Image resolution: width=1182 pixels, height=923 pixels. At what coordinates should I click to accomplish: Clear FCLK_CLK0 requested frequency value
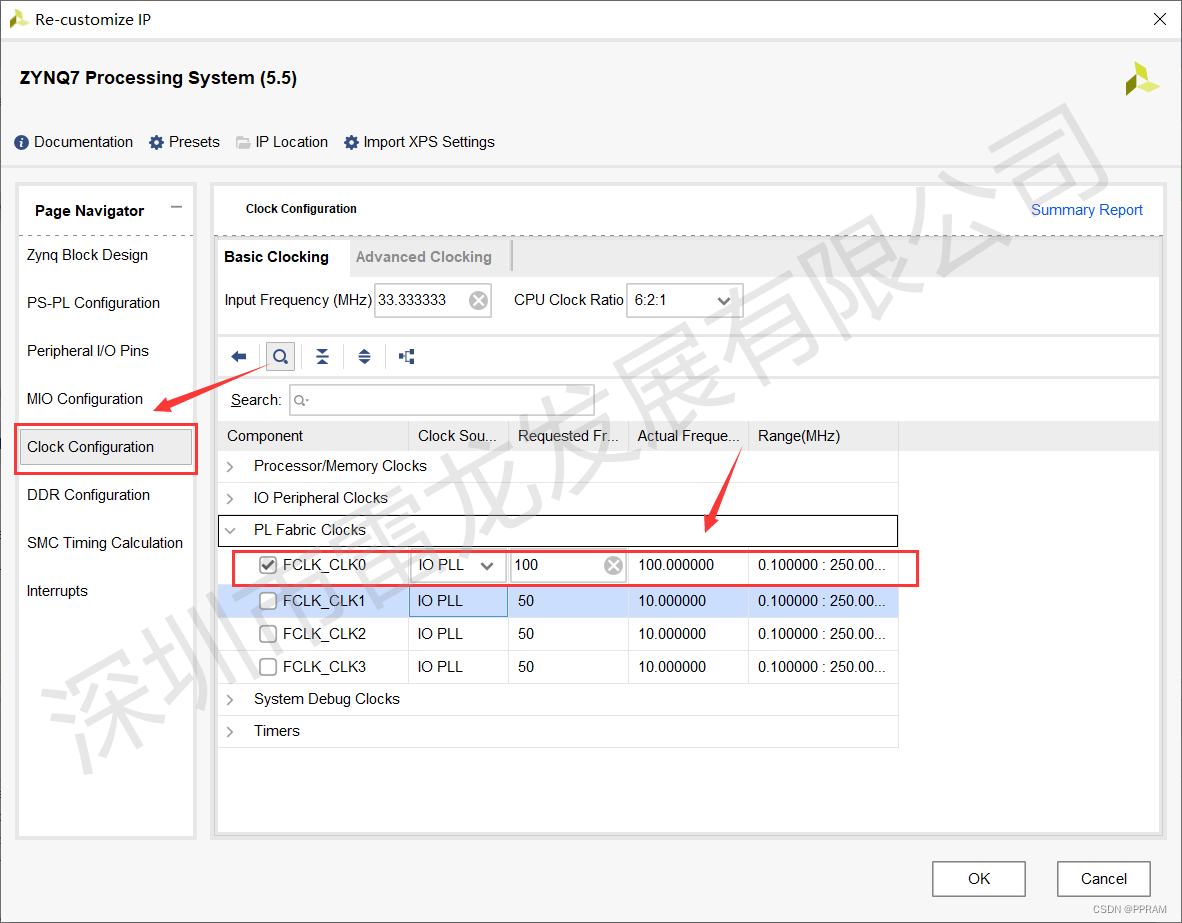[613, 566]
